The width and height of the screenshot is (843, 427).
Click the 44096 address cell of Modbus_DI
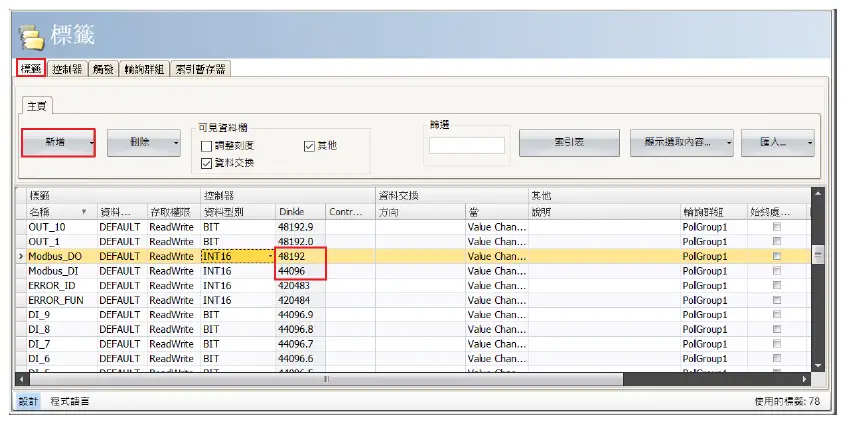click(x=300, y=271)
